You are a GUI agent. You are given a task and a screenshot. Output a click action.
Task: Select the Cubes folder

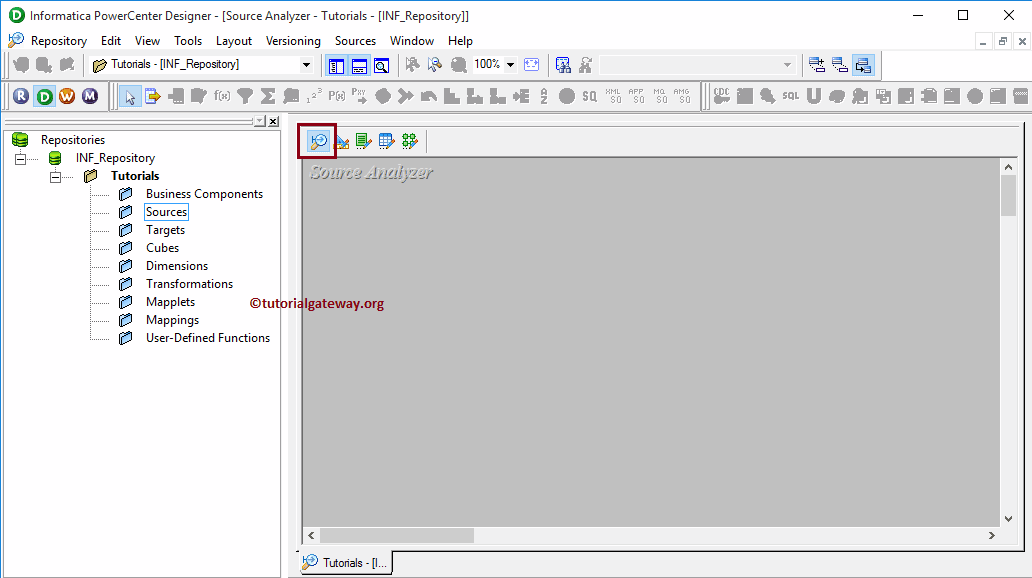pos(163,248)
